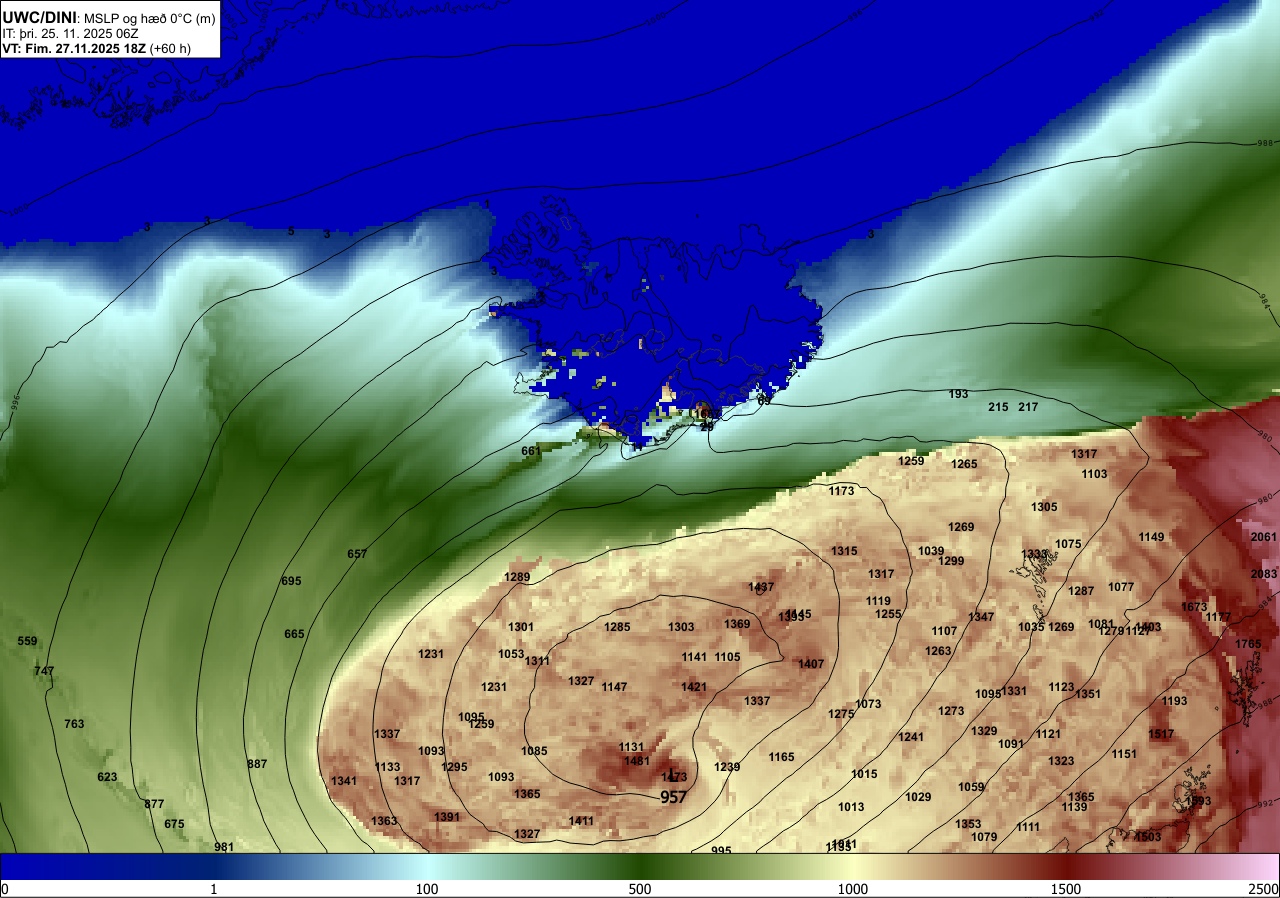Click the map value 1285

pos(617,627)
